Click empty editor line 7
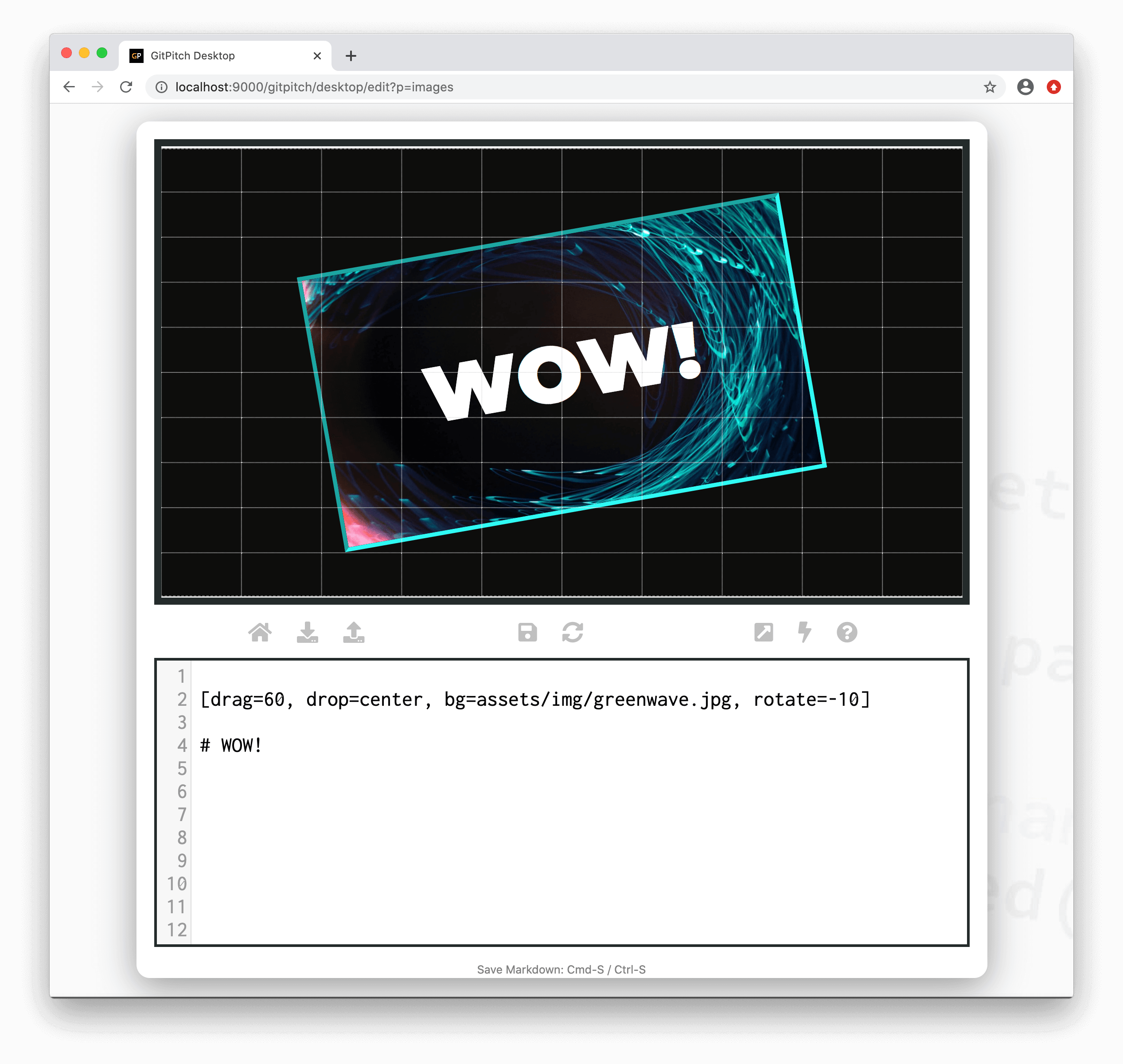The image size is (1123, 1064). click(578, 814)
